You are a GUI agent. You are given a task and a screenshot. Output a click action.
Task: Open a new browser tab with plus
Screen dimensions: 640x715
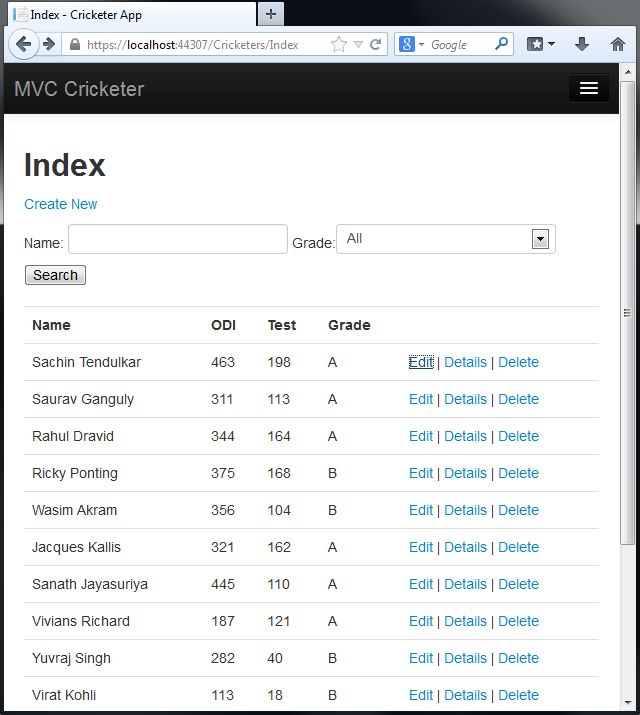click(x=271, y=14)
